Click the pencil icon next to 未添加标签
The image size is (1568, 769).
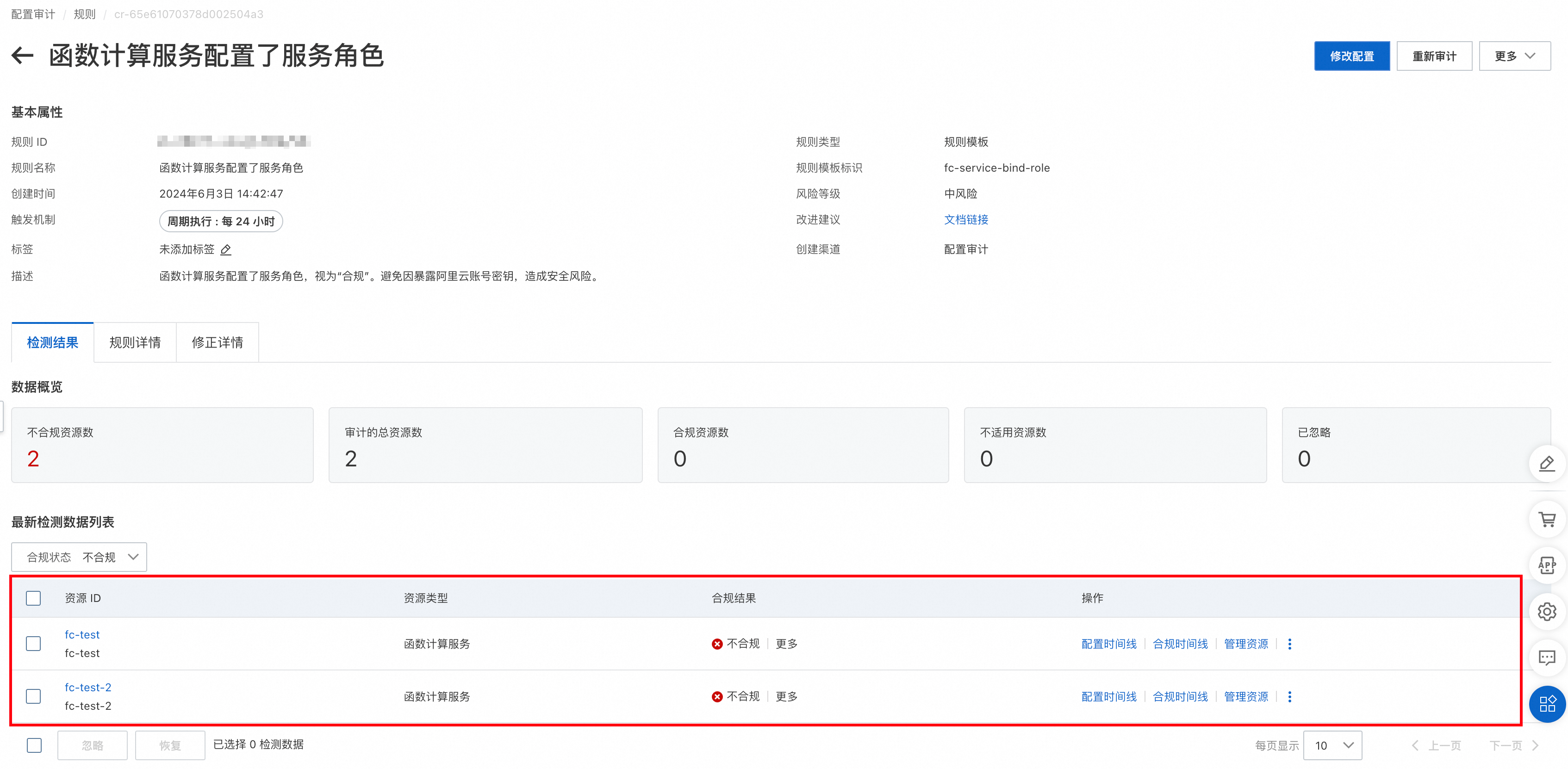(x=226, y=249)
